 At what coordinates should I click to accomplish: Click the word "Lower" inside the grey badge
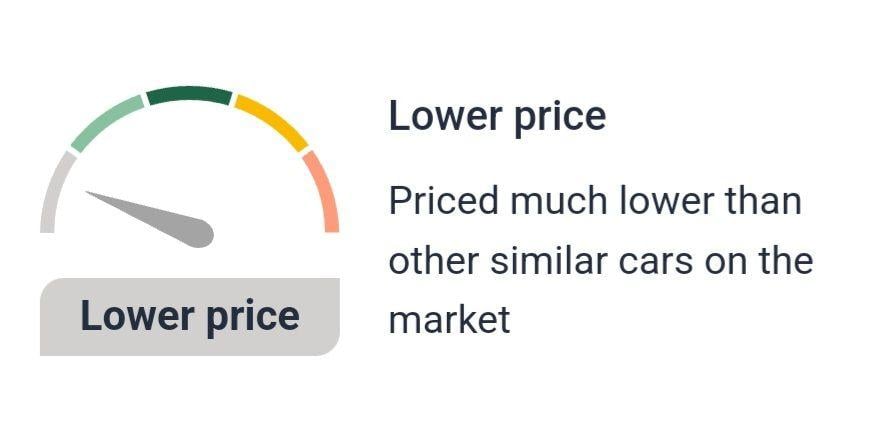[x=137, y=315]
